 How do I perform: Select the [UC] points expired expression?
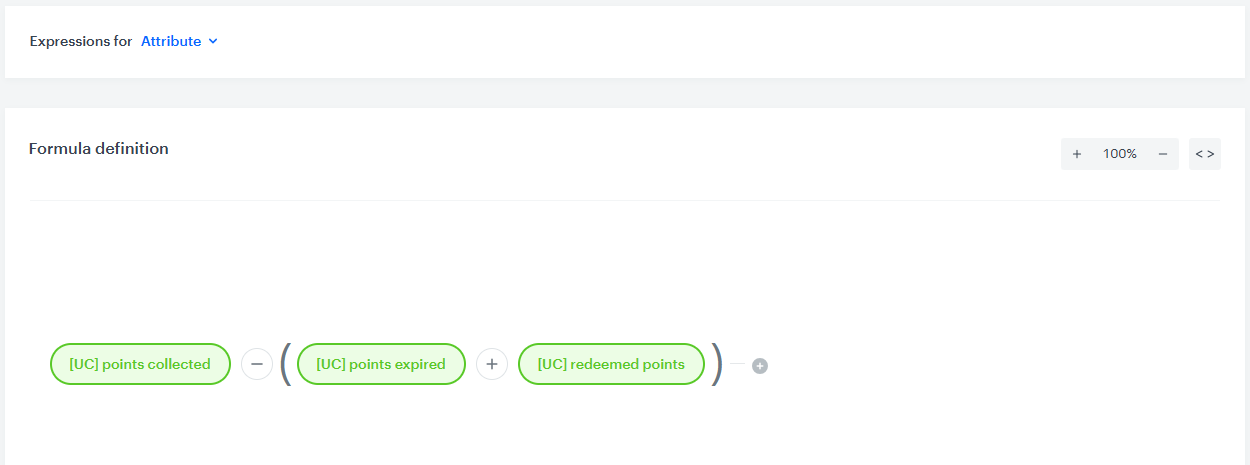point(381,364)
